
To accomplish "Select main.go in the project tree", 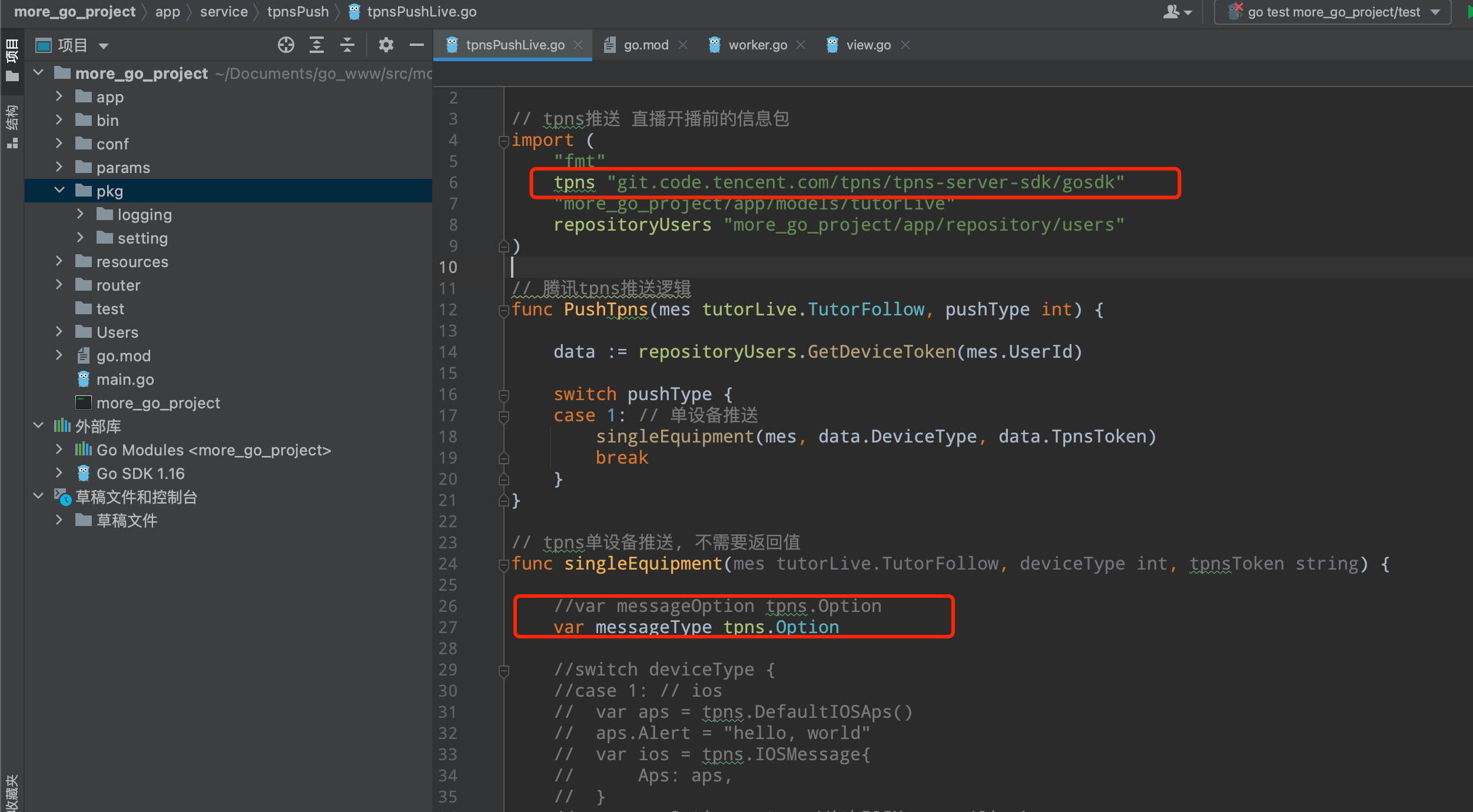I will coord(125,379).
